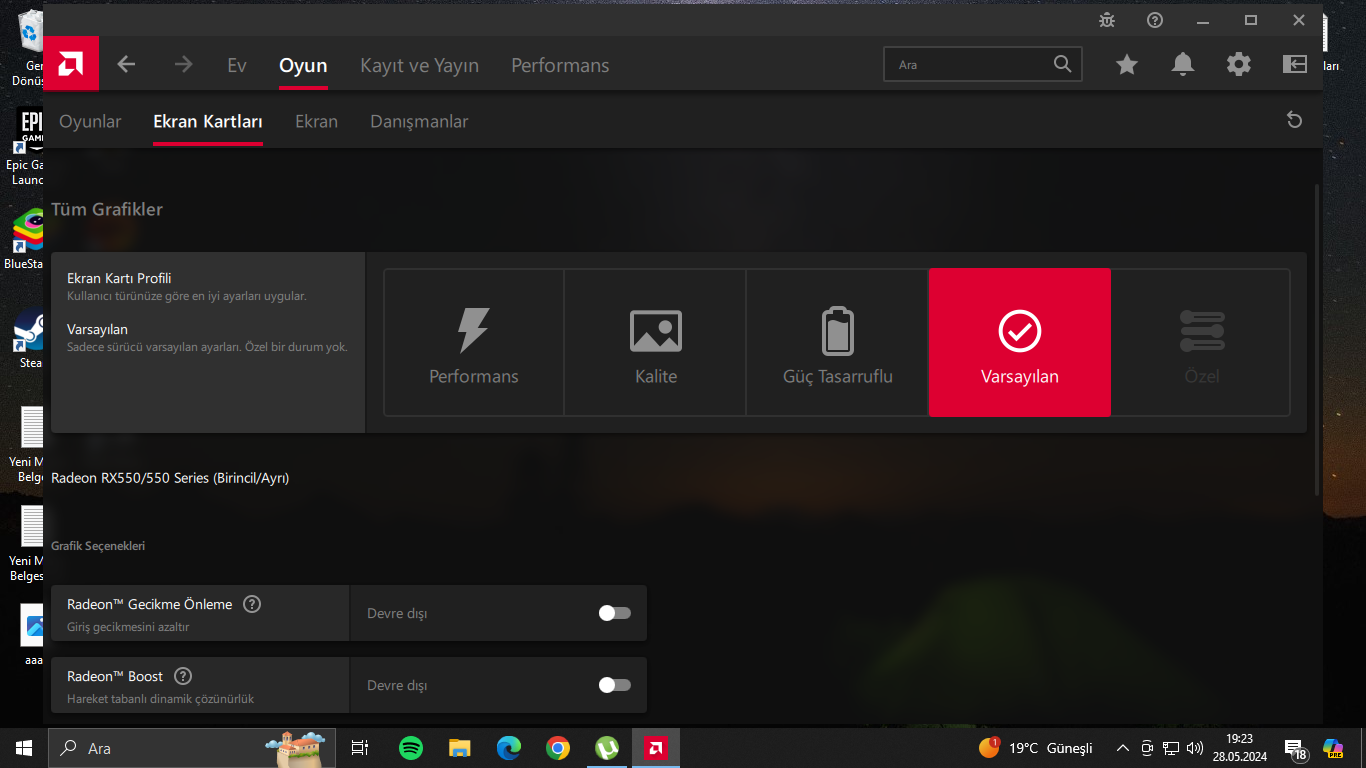Choose the Kalite graphics profile

(656, 342)
